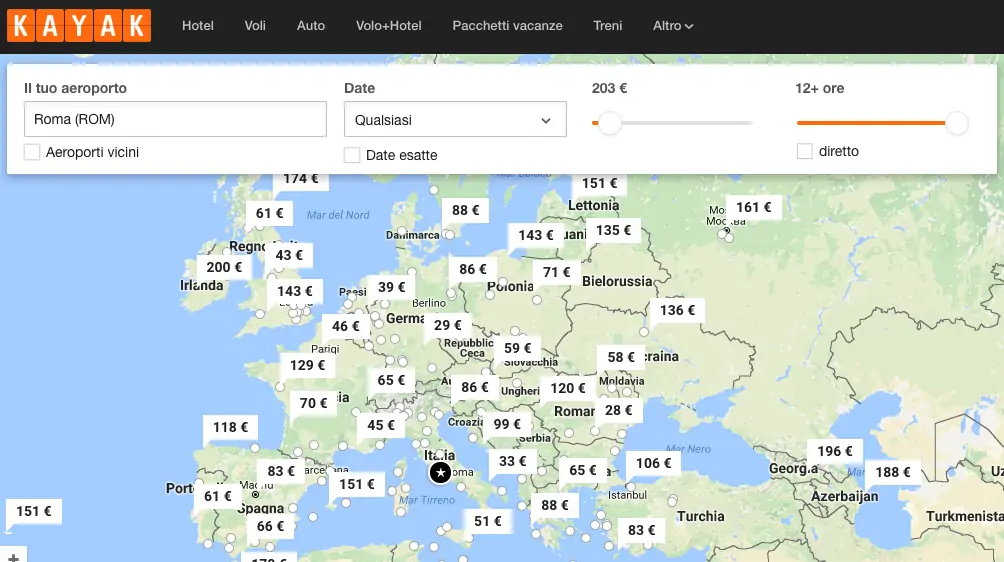Open the Hotel tab

pyautogui.click(x=197, y=26)
